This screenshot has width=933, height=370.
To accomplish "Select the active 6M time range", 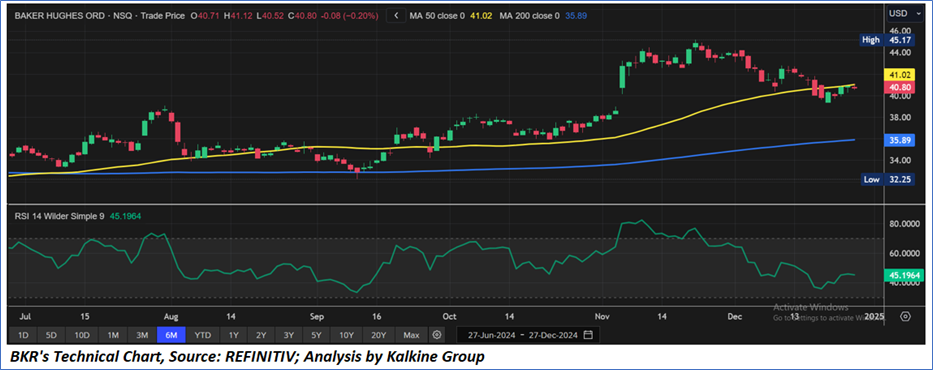I will [171, 335].
